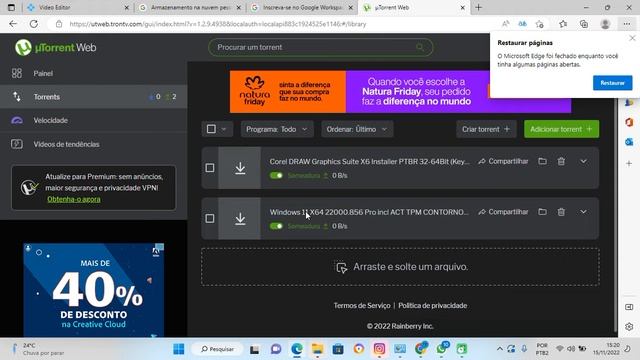640x360 pixels.
Task: Open the Programa: Todo filter dropdown
Action: tap(277, 129)
